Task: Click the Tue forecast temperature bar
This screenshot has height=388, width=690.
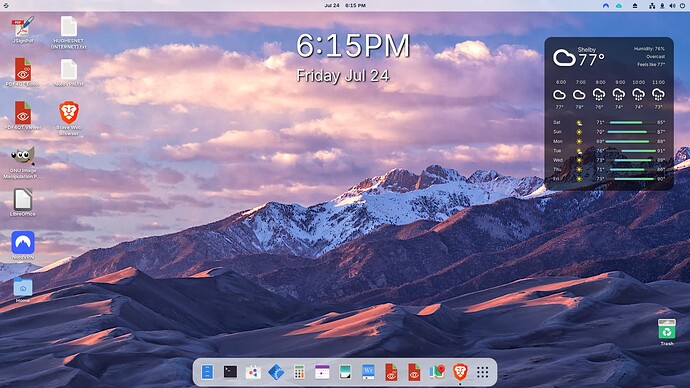Action: click(638, 151)
